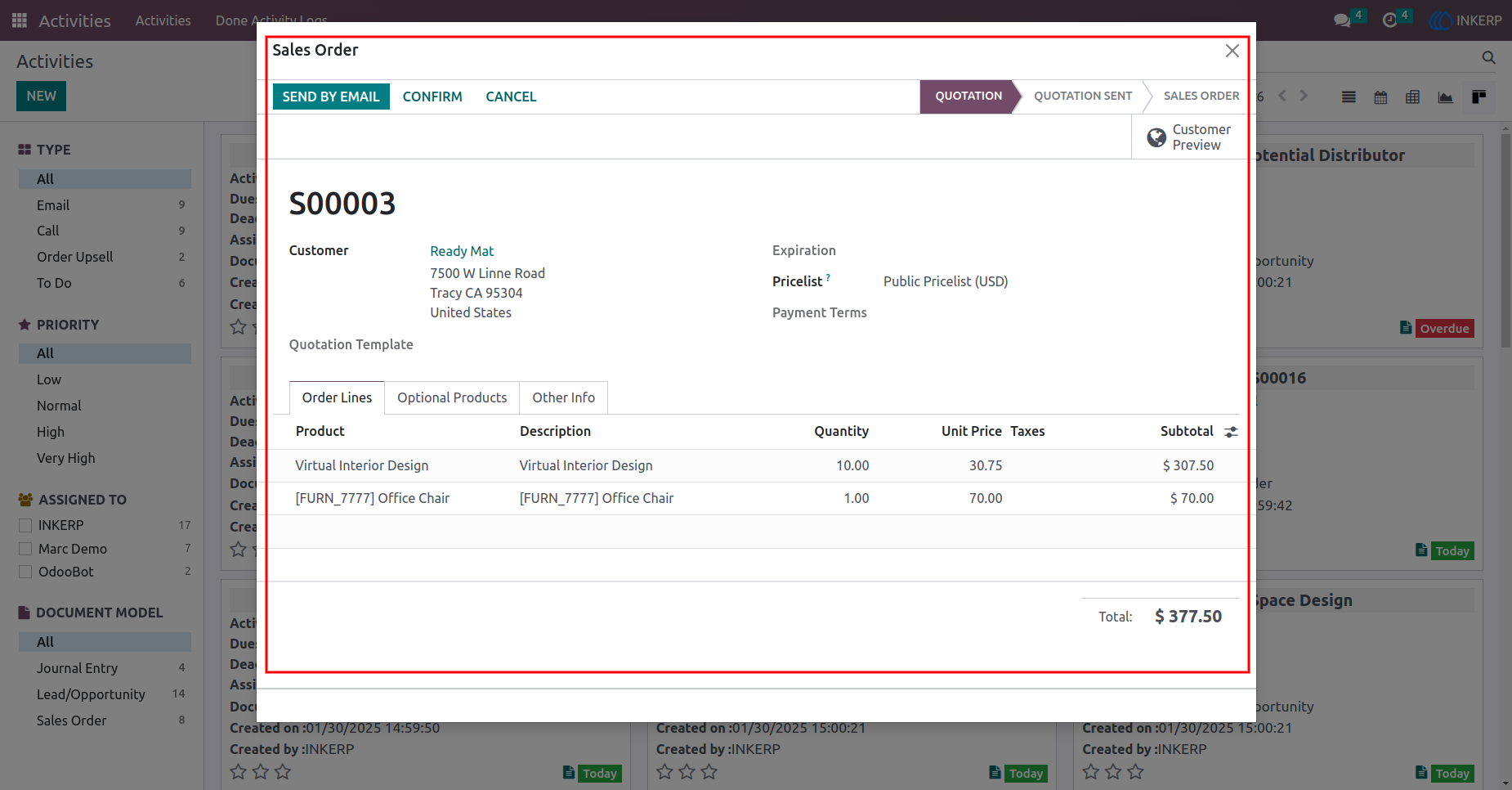This screenshot has height=790, width=1512.
Task: Go to next page arrow
Action: (1304, 97)
